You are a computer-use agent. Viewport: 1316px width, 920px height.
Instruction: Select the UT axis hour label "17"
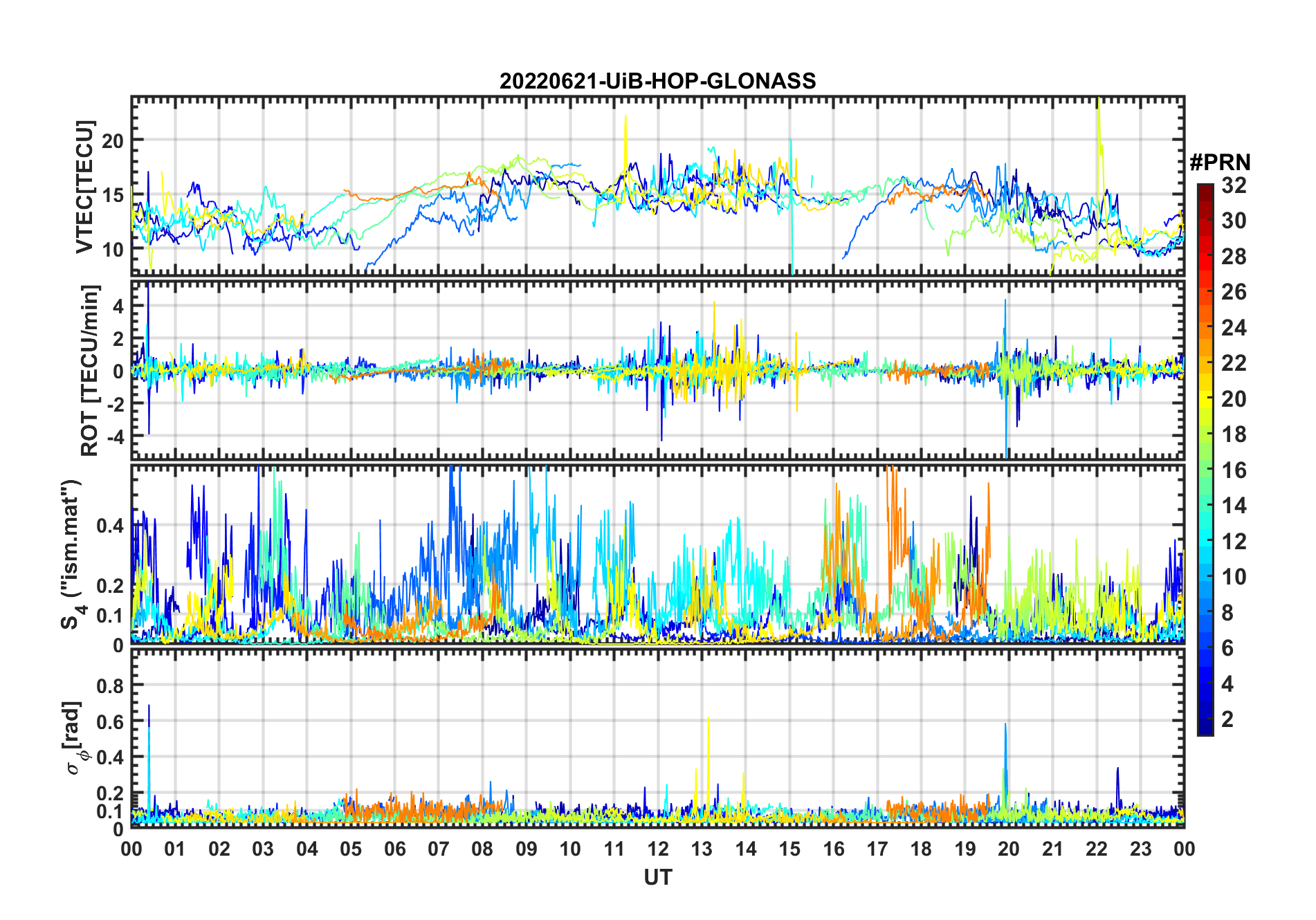click(x=877, y=849)
